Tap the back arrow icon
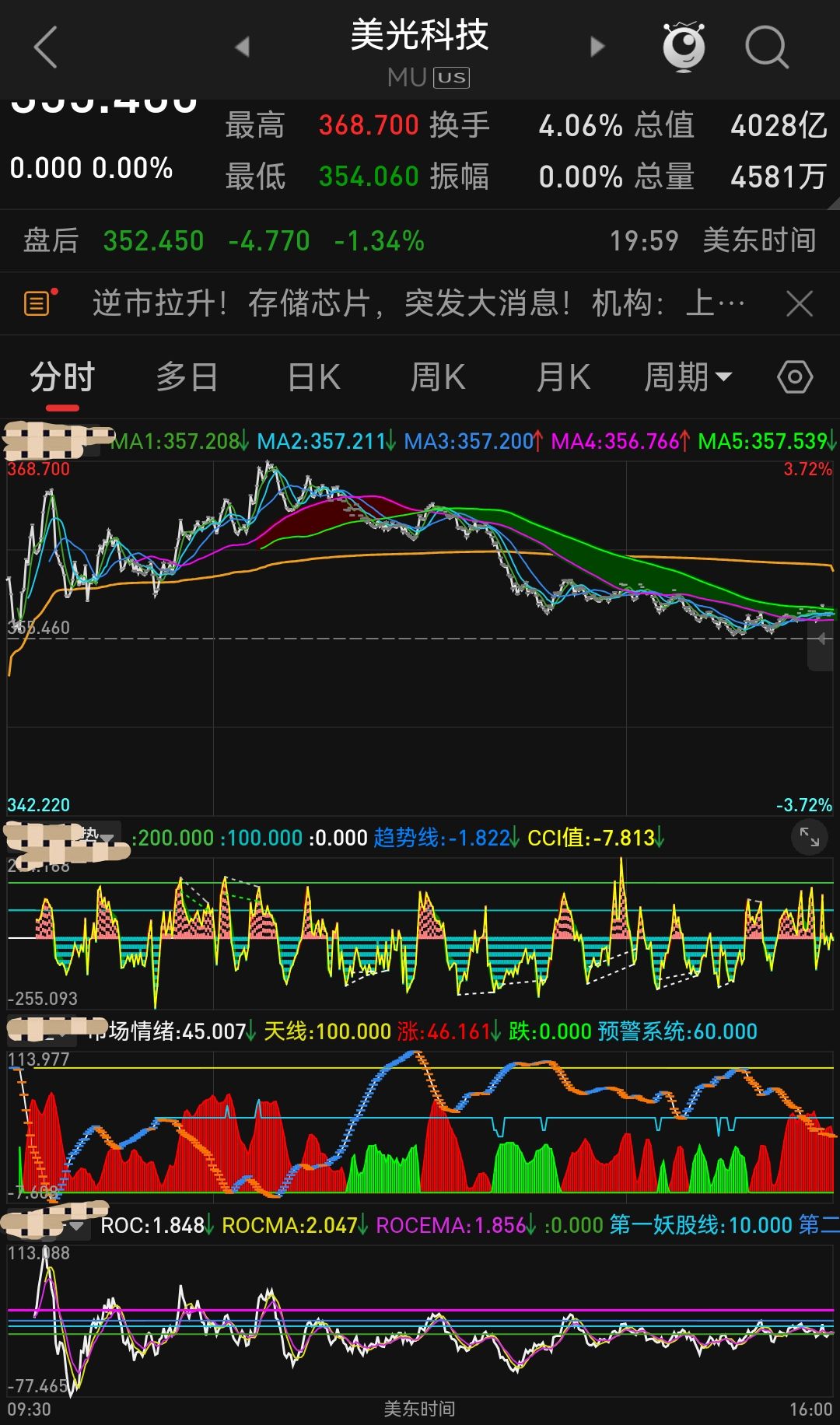840x1425 pixels. (46, 47)
